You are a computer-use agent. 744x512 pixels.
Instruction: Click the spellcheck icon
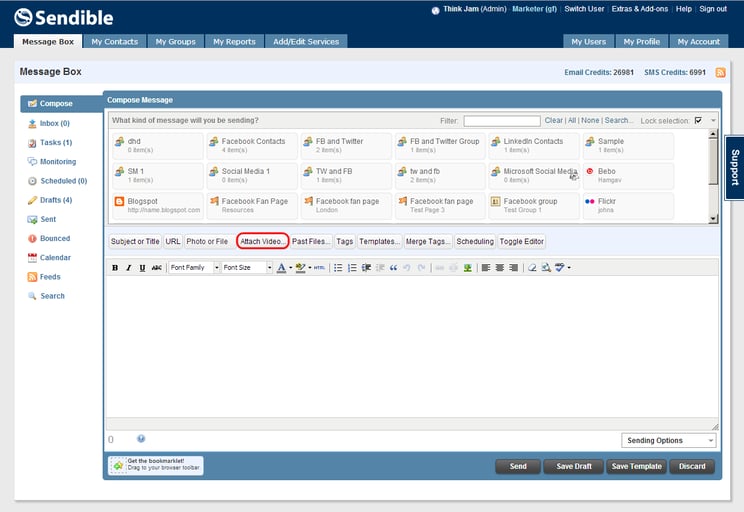click(x=559, y=268)
